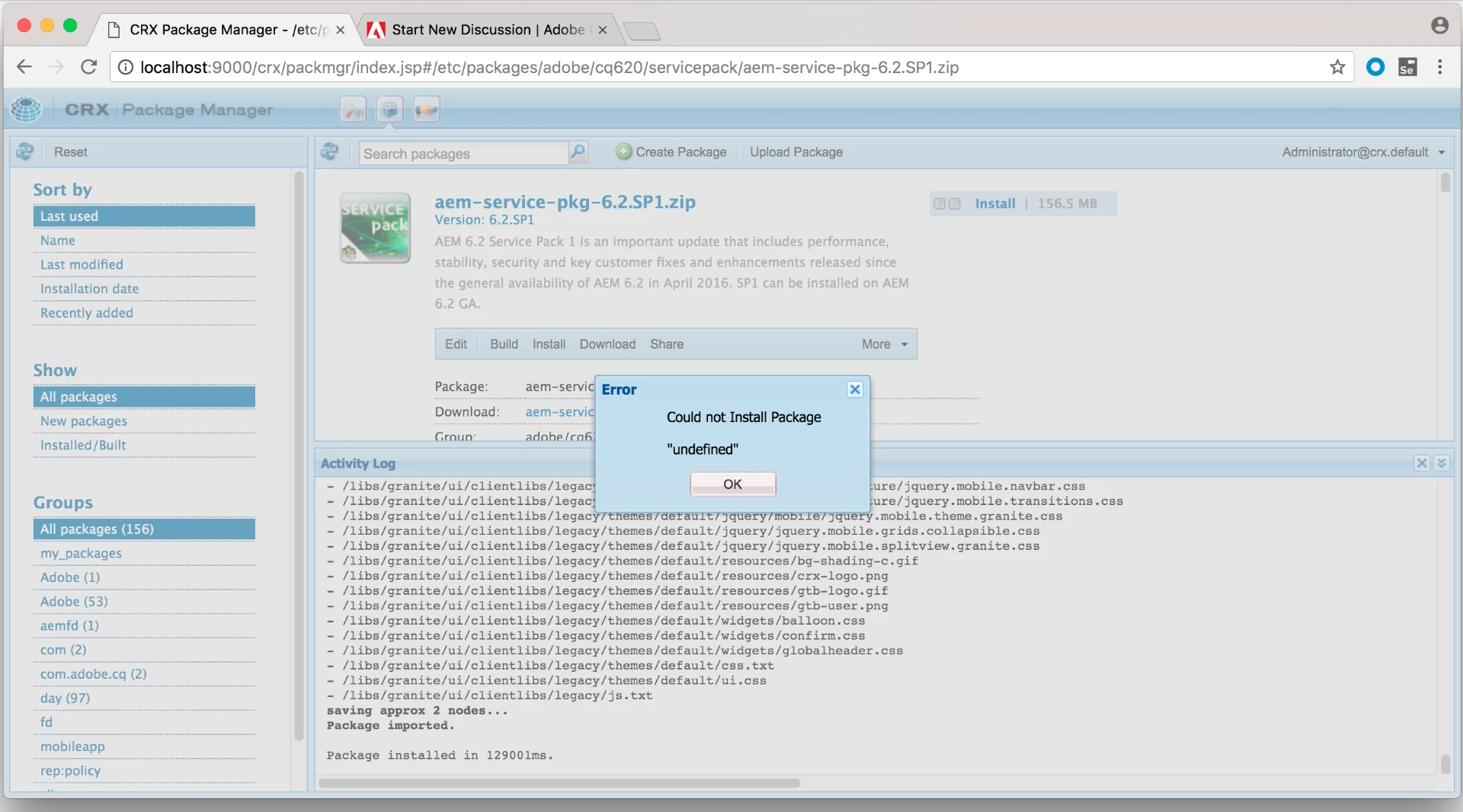The image size is (1463, 812).
Task: Refresh the package list icon by search
Action: pyautogui.click(x=330, y=152)
